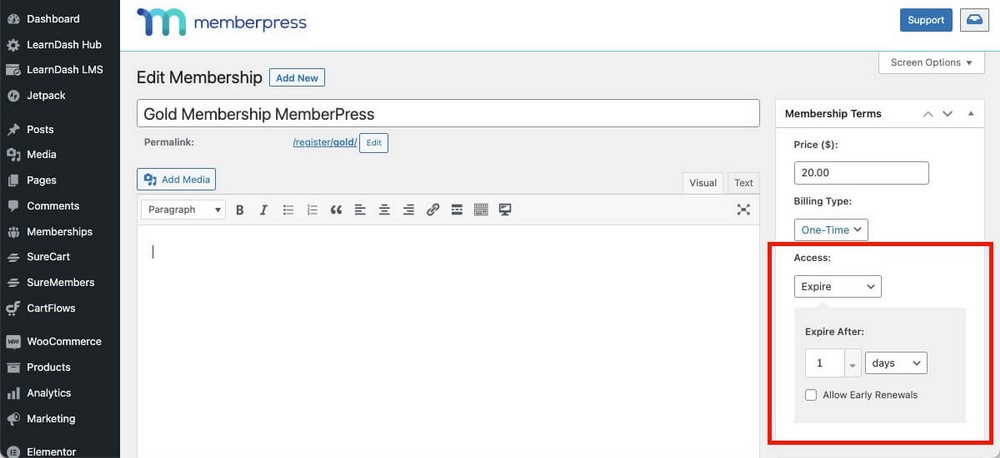Switch to the Text editor tab

(x=743, y=182)
